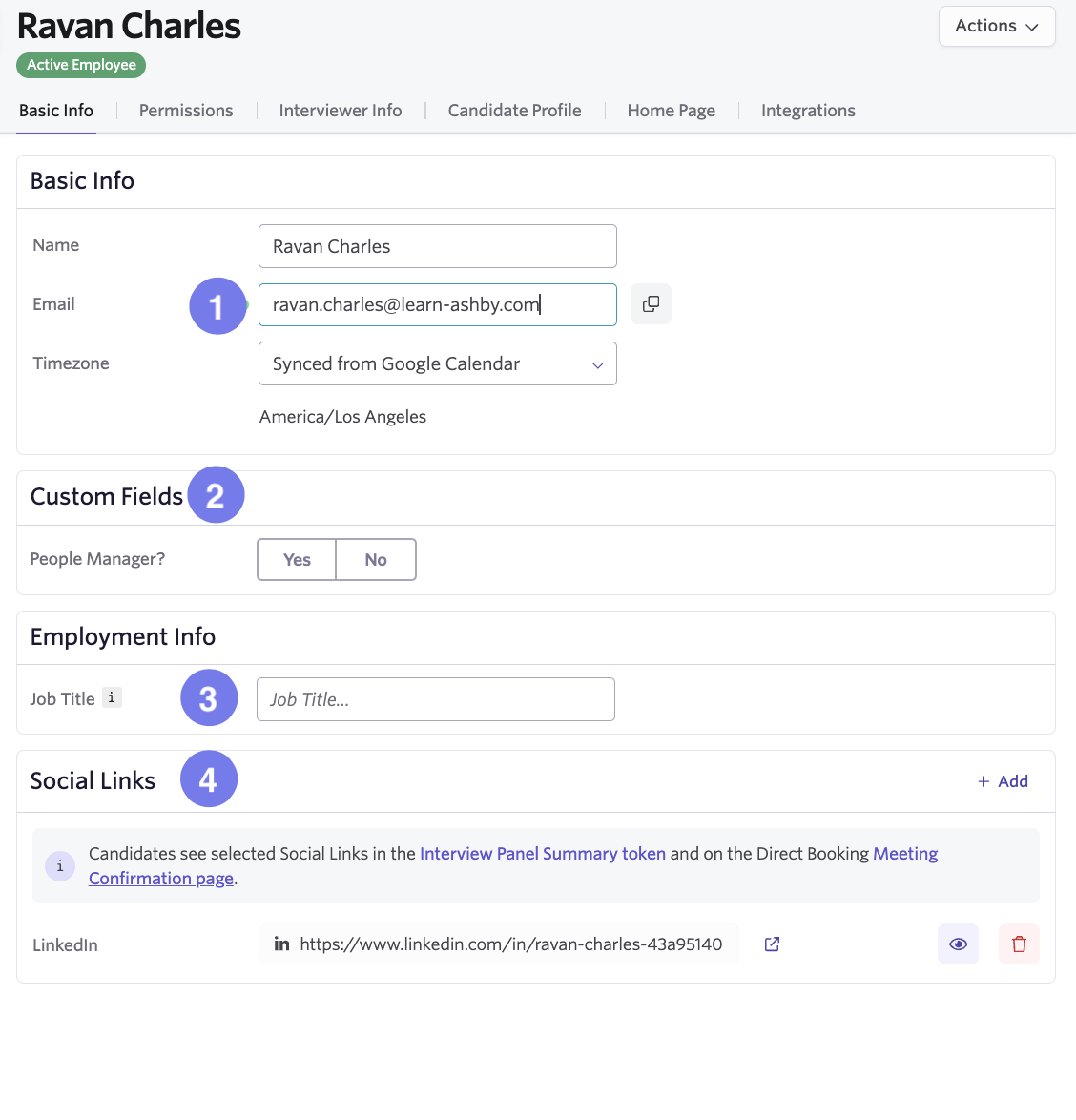Open the Permissions tab
This screenshot has height=1120, width=1076.
click(186, 111)
